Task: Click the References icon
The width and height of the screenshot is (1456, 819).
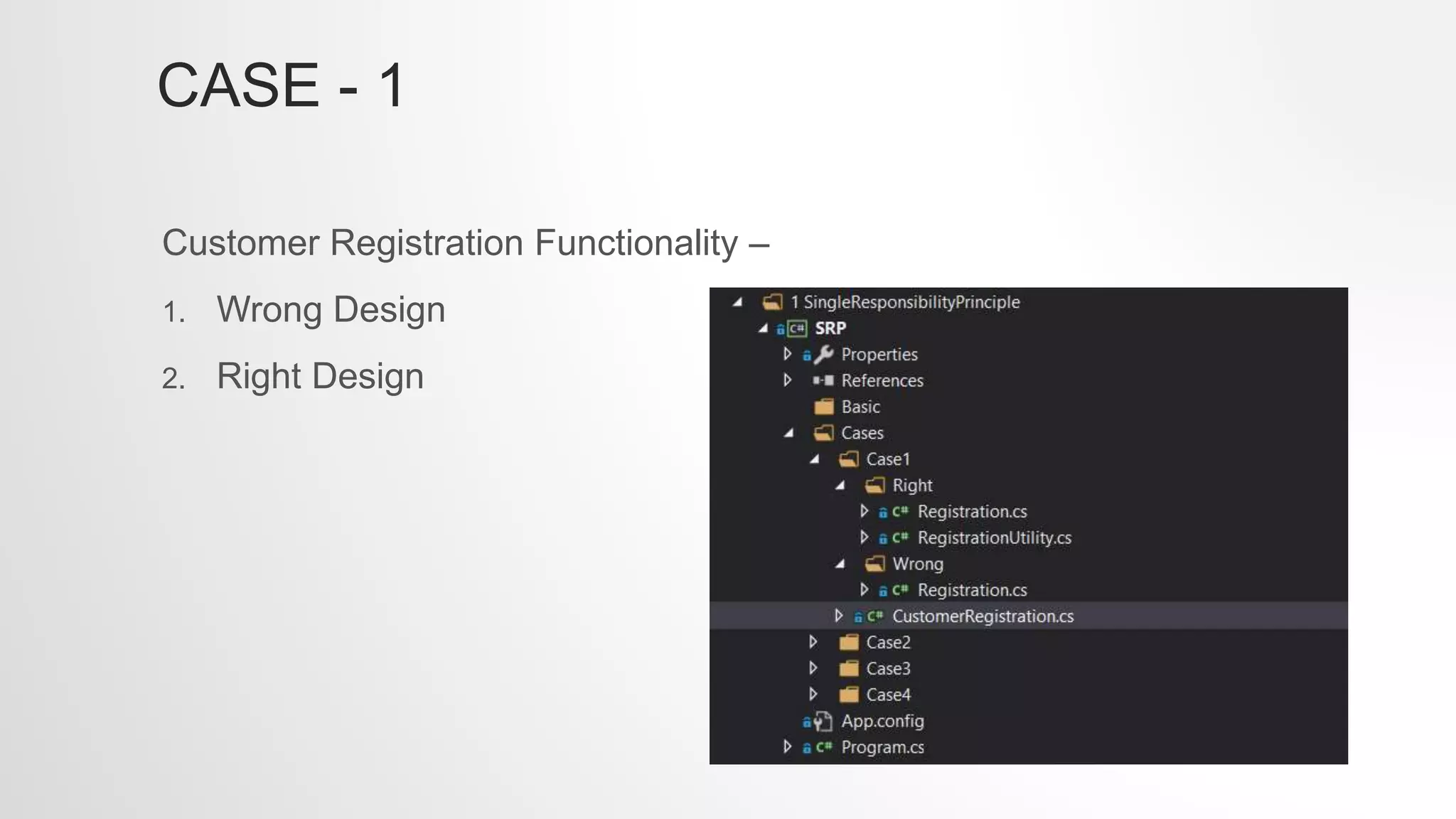Action: click(x=823, y=380)
